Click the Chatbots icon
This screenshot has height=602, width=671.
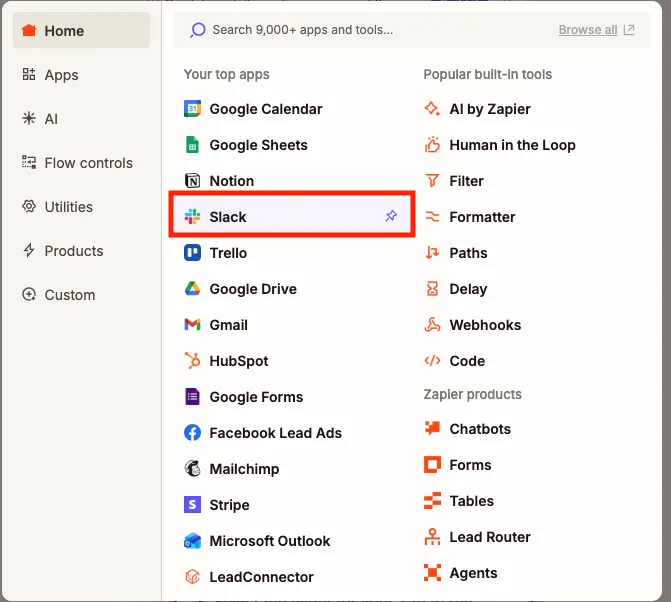tap(432, 428)
